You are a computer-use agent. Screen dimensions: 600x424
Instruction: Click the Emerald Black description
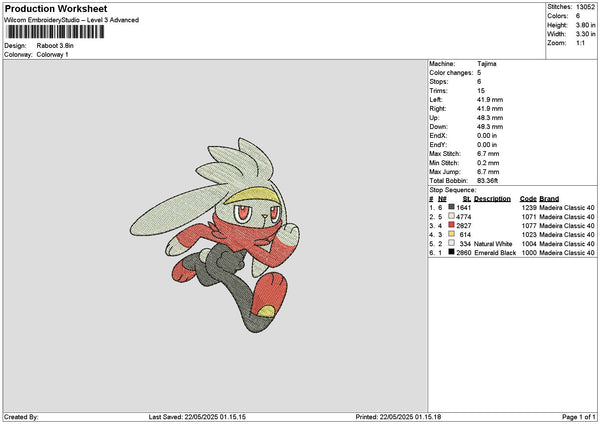(x=495, y=253)
